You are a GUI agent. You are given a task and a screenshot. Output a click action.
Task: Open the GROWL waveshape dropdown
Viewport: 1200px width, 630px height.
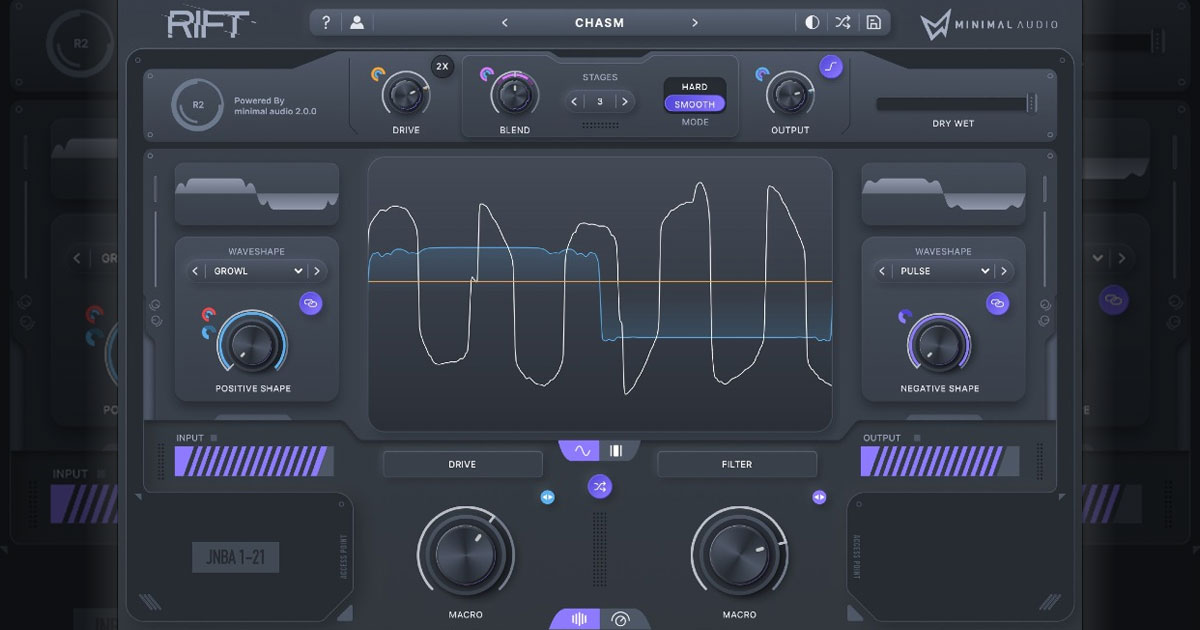[257, 271]
